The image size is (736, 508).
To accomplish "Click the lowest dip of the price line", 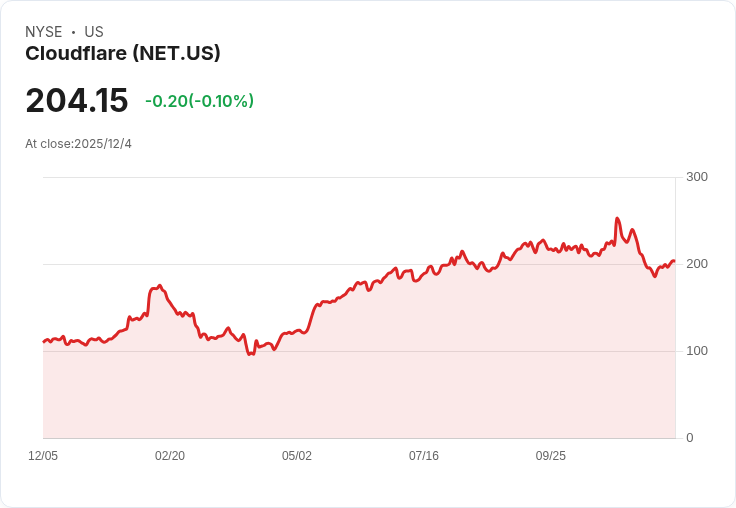I will click(249, 354).
